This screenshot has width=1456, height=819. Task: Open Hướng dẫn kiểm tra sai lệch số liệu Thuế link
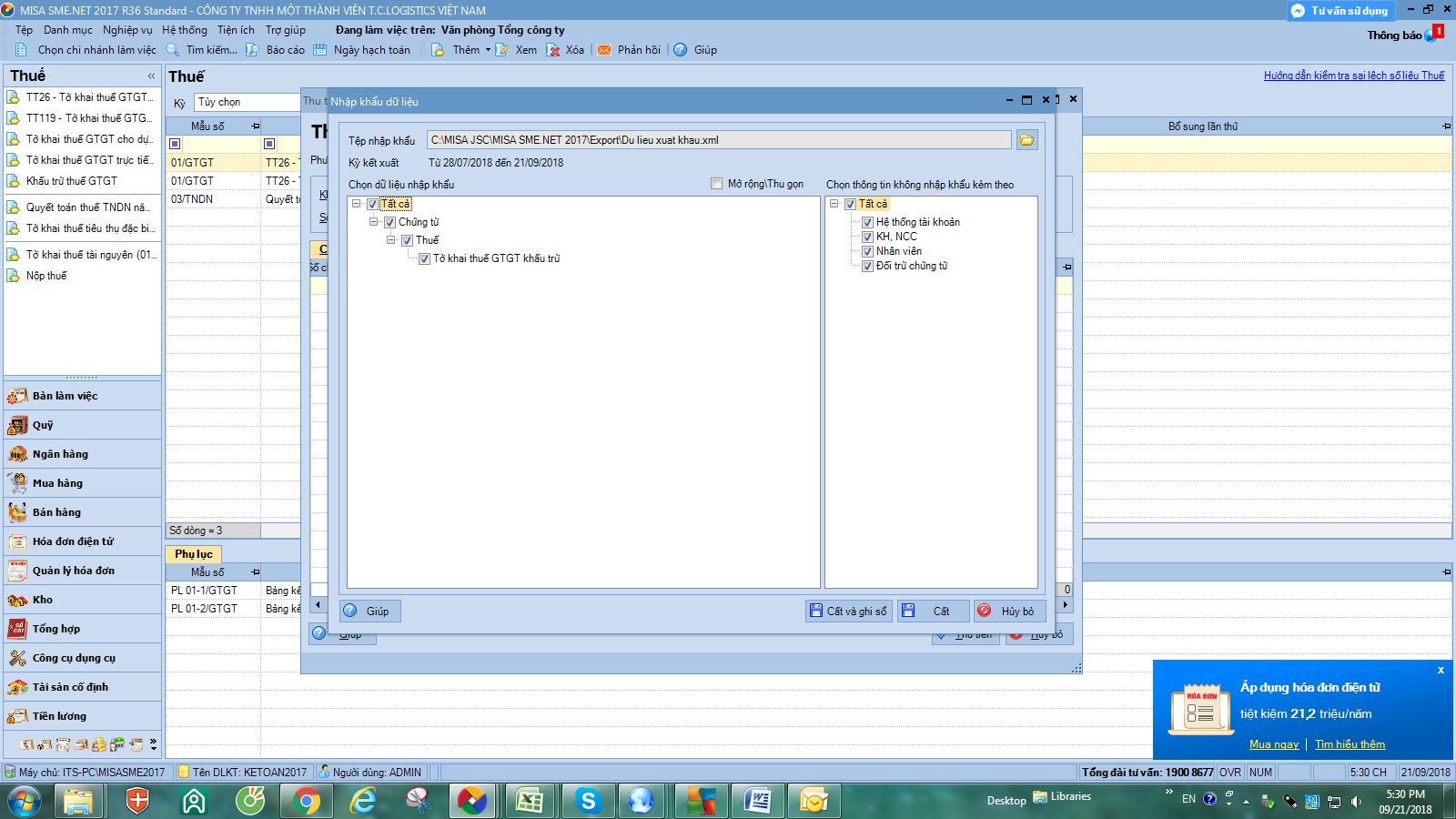[1354, 76]
